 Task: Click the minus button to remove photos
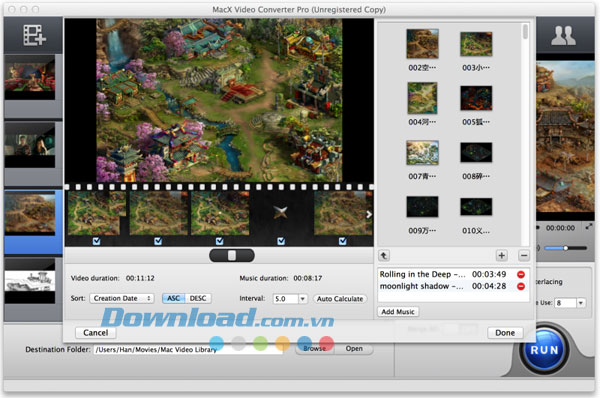(x=524, y=255)
